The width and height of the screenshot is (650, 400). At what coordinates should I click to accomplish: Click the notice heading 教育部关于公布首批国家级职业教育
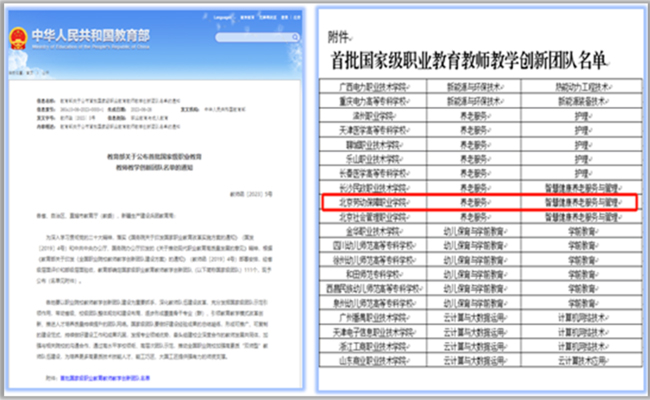[x=154, y=157]
